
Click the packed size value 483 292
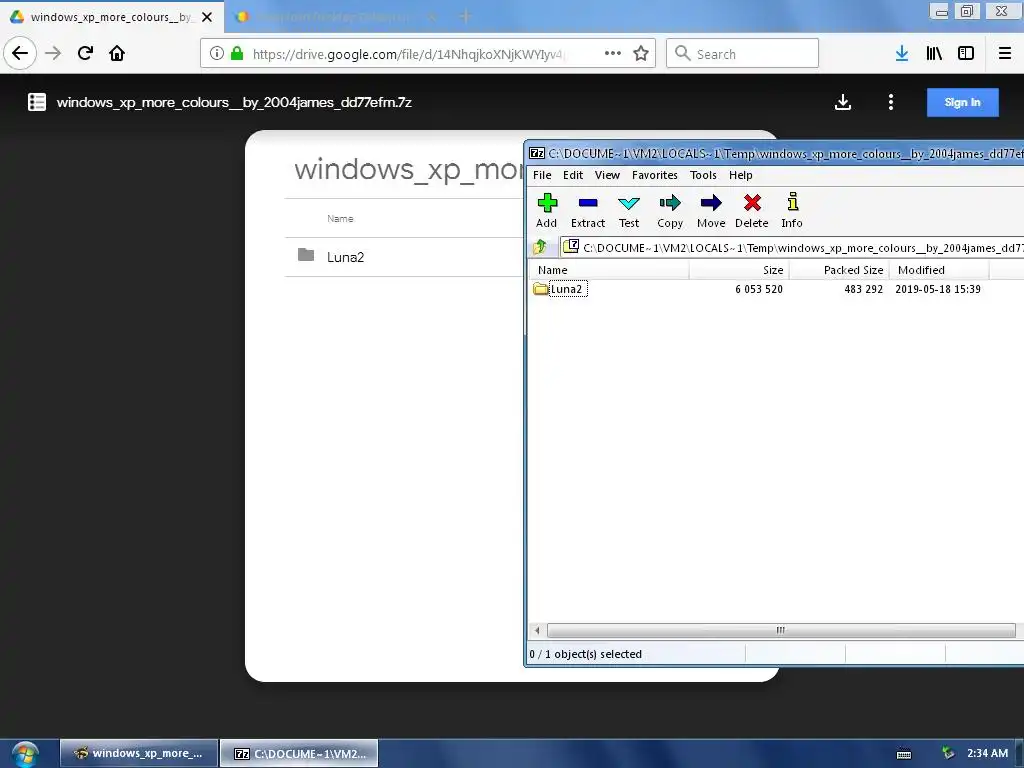click(x=863, y=289)
